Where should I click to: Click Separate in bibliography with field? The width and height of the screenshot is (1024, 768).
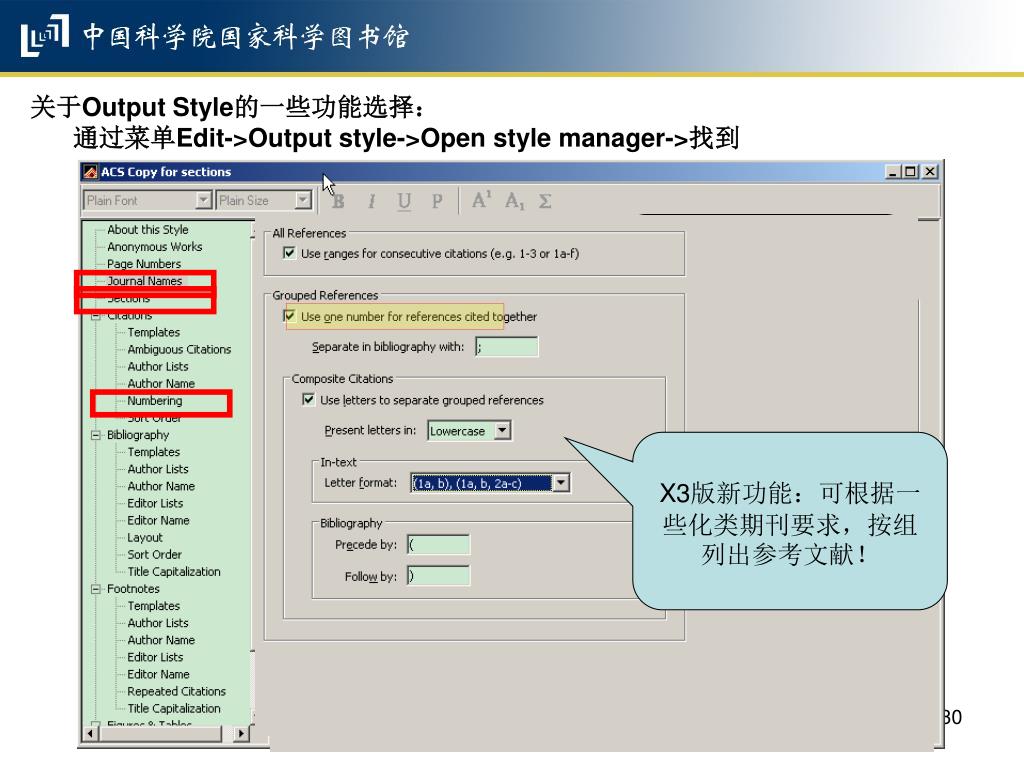point(506,347)
